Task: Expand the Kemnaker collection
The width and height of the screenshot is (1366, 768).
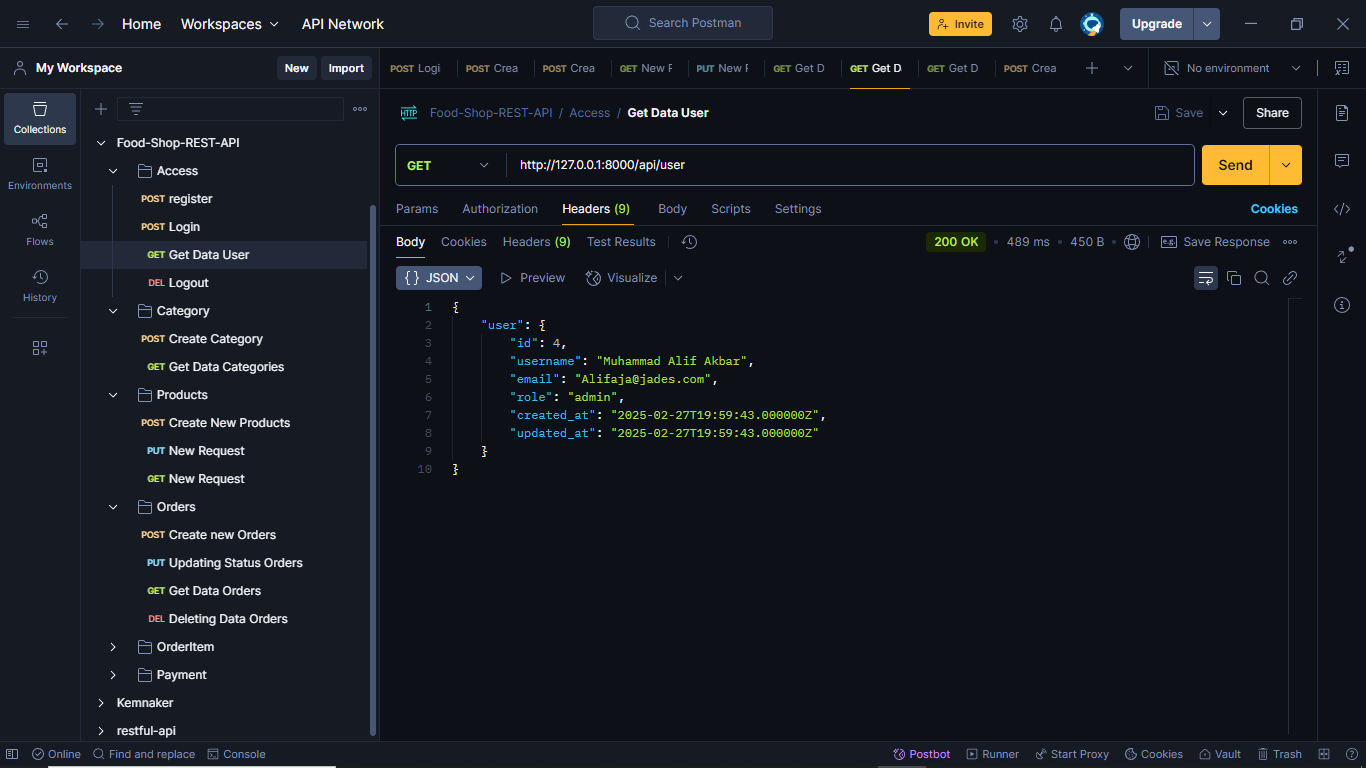Action: [101, 703]
